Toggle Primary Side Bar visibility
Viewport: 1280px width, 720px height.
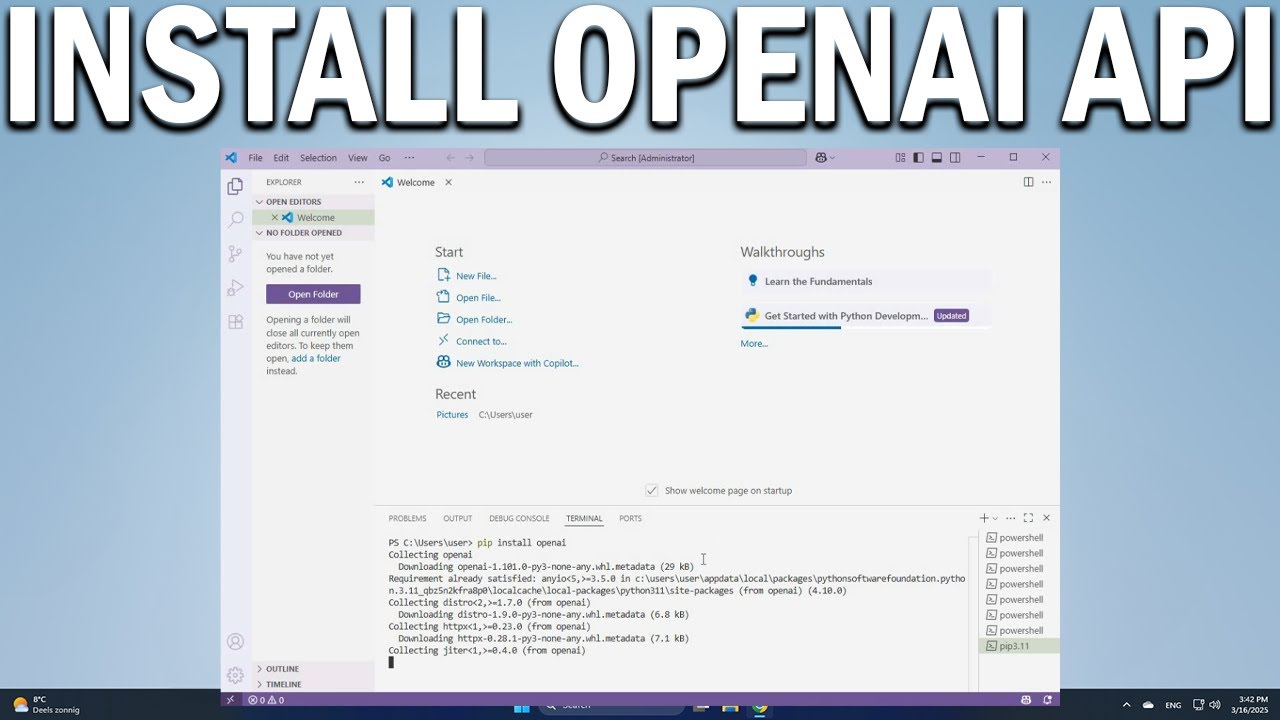pos(918,157)
